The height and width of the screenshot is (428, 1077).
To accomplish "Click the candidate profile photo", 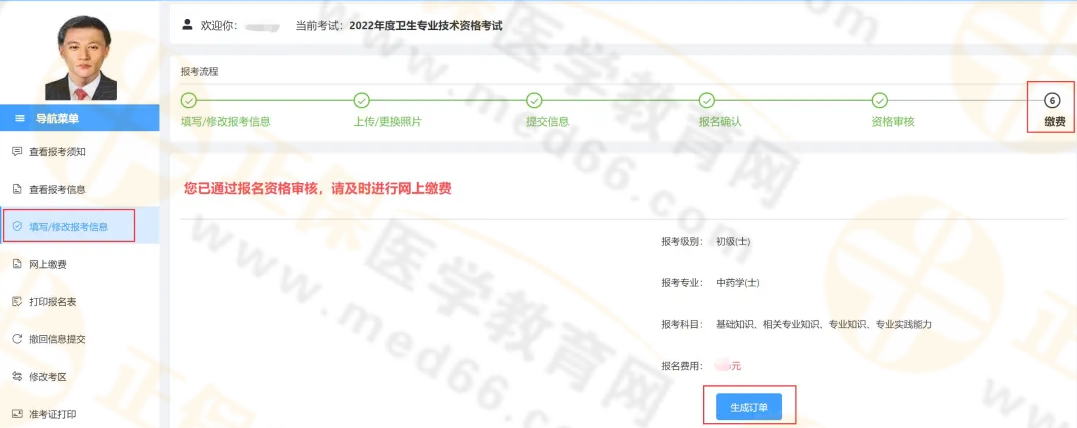I will tap(80, 57).
